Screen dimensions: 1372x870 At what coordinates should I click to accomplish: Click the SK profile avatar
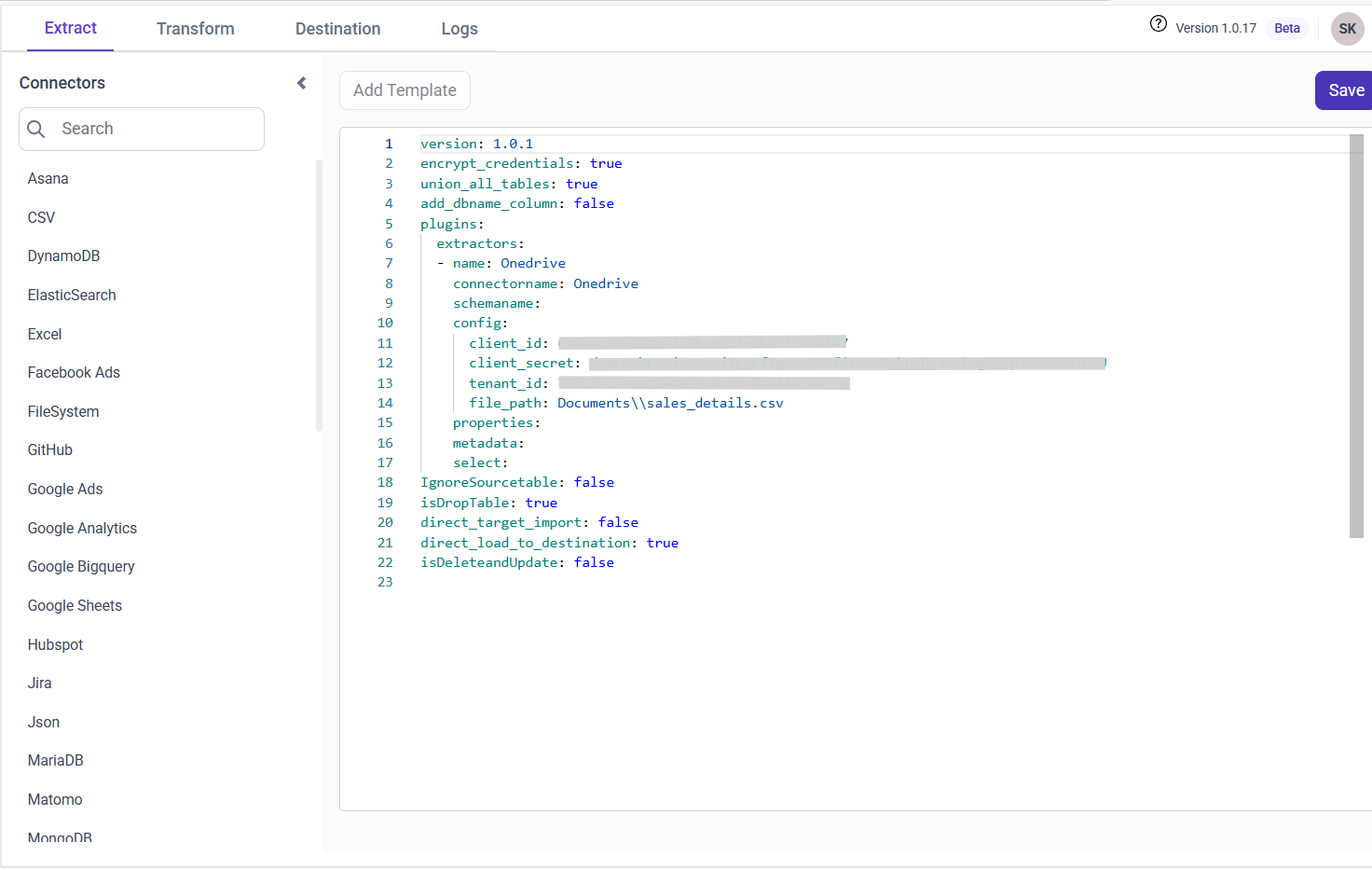(1347, 29)
